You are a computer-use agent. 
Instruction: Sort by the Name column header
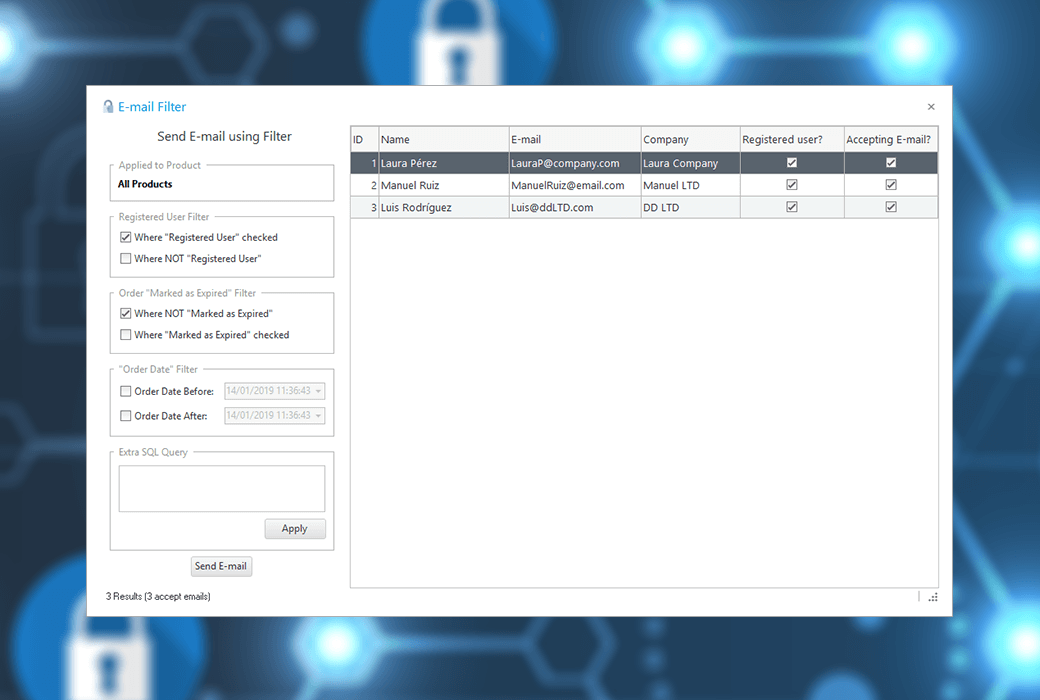(443, 139)
